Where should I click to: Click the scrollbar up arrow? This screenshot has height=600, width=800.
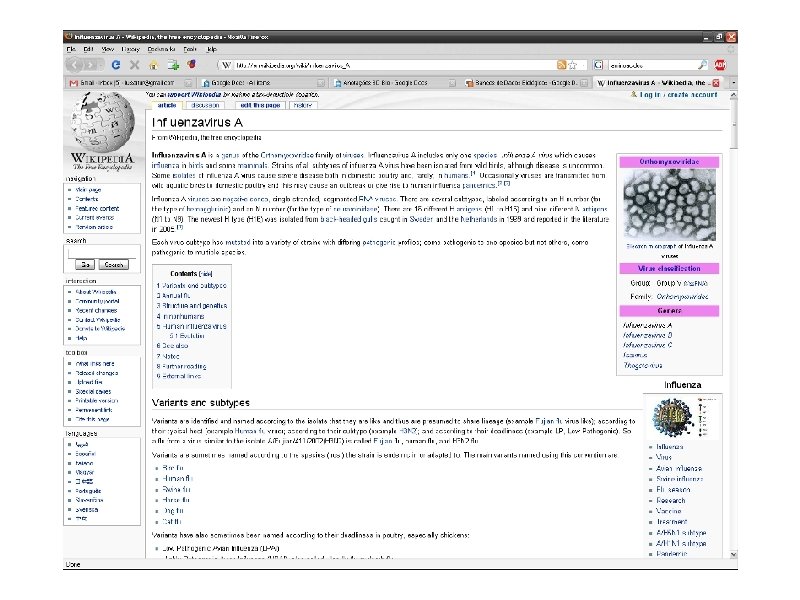(733, 95)
